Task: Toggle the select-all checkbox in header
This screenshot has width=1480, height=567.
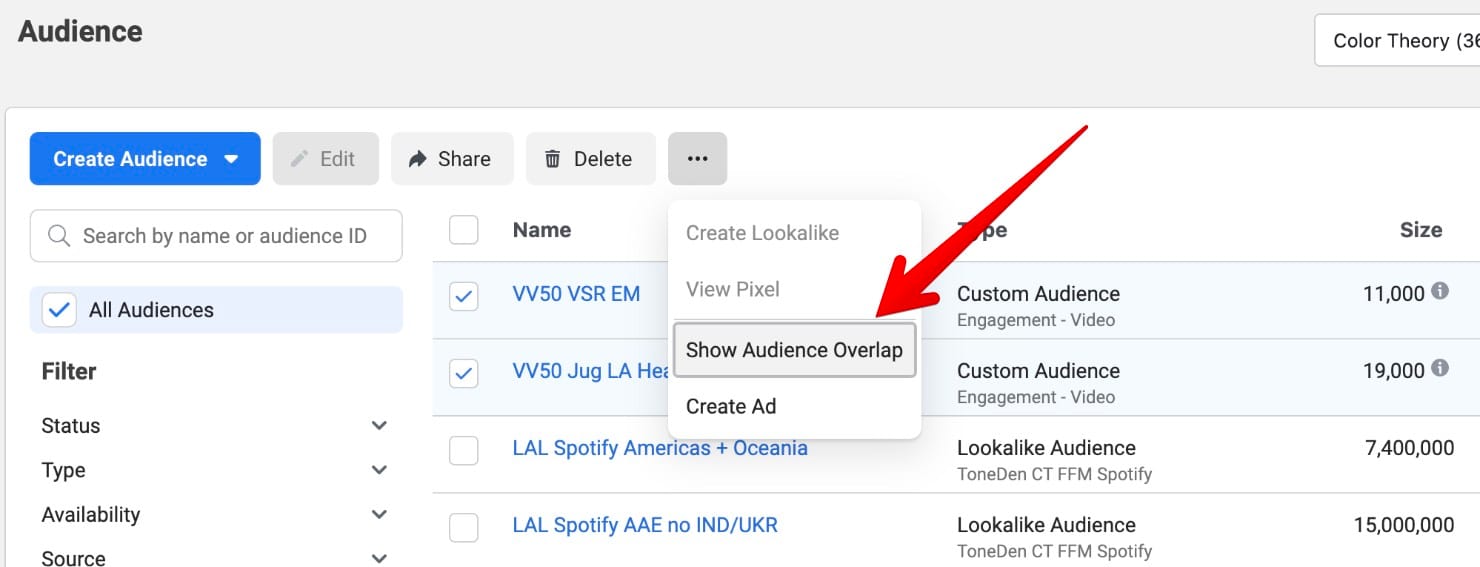Action: click(x=464, y=231)
